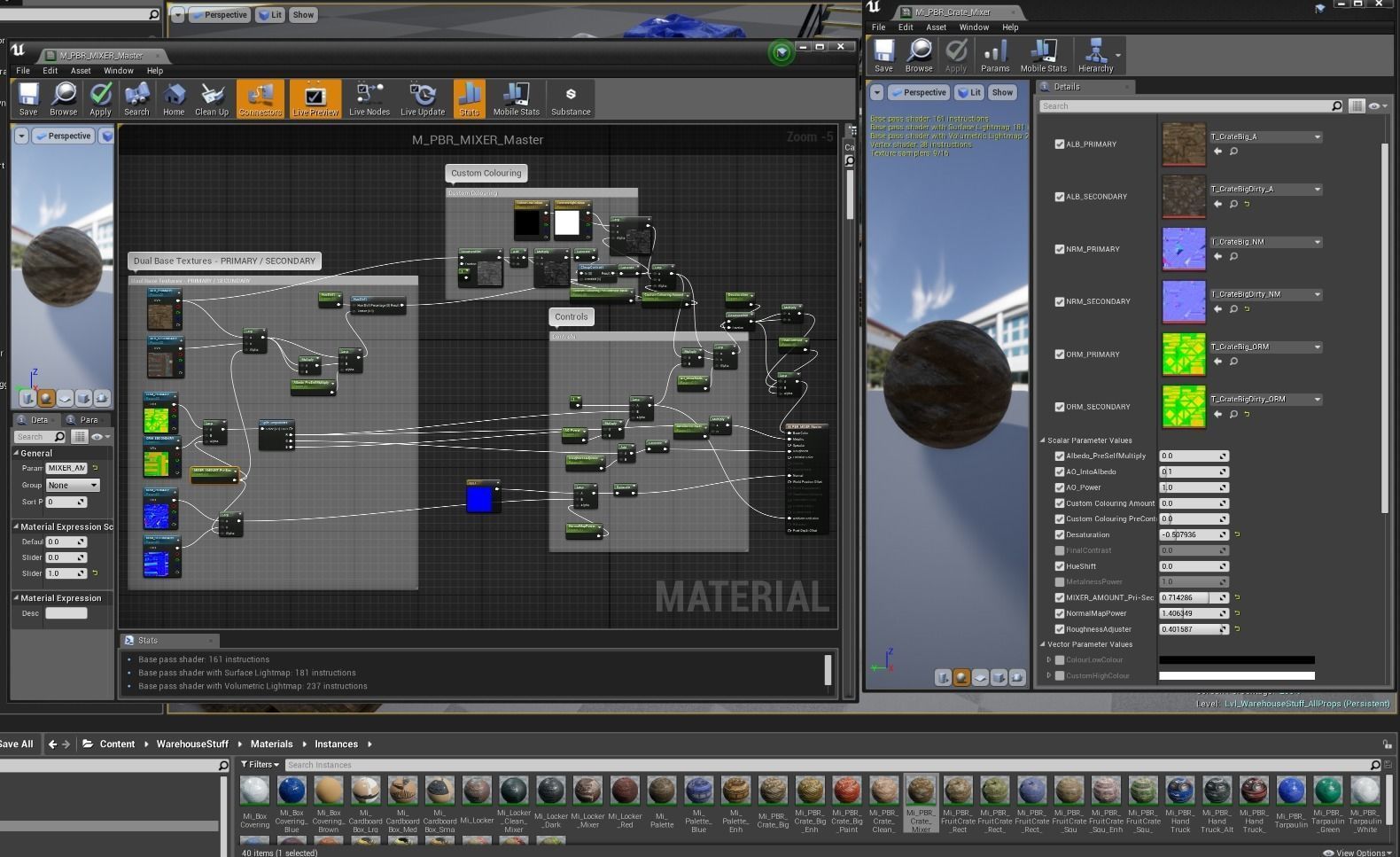The height and width of the screenshot is (857, 1400).
Task: Click Lit view mode in instance viewport
Action: [x=969, y=92]
